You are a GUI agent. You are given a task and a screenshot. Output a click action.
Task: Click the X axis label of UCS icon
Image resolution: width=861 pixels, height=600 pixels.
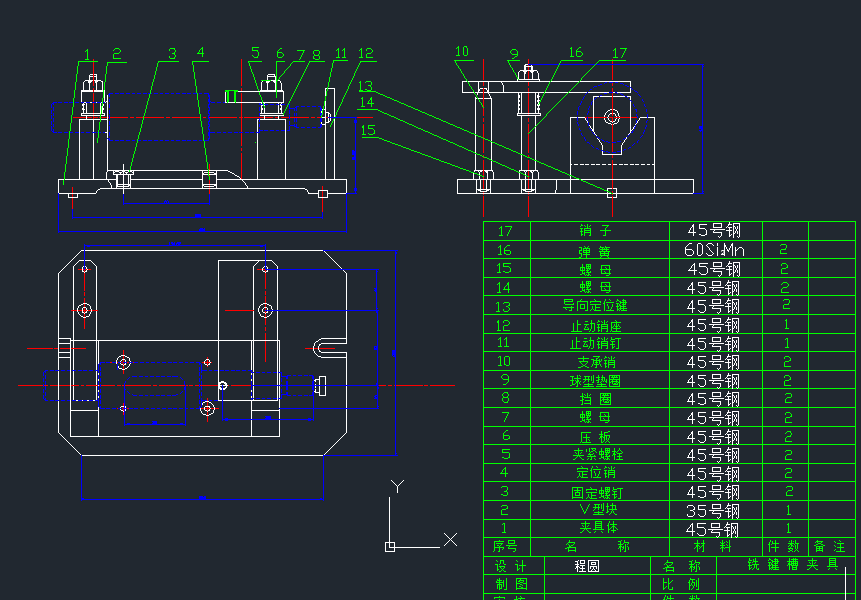450,540
